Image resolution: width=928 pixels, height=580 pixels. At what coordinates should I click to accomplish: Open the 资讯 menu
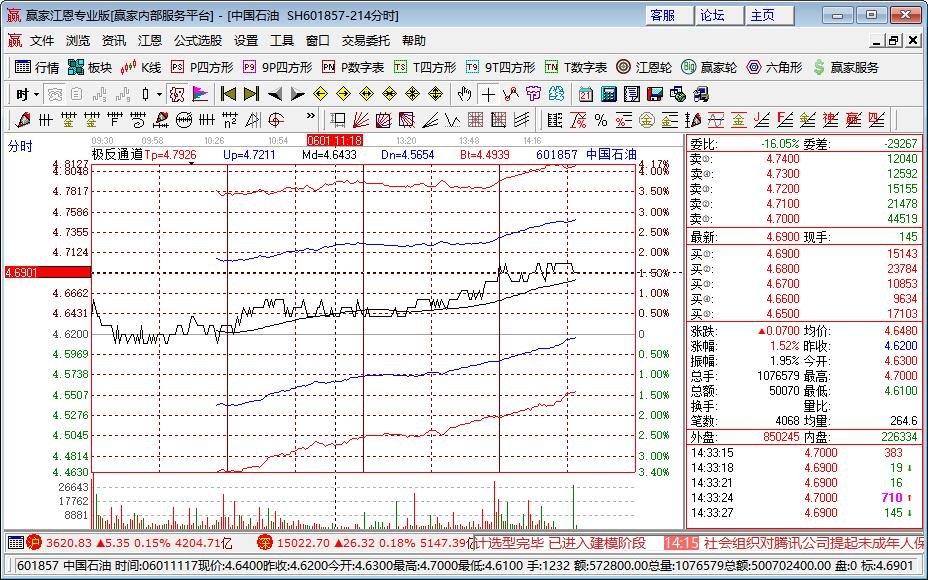pyautogui.click(x=114, y=41)
